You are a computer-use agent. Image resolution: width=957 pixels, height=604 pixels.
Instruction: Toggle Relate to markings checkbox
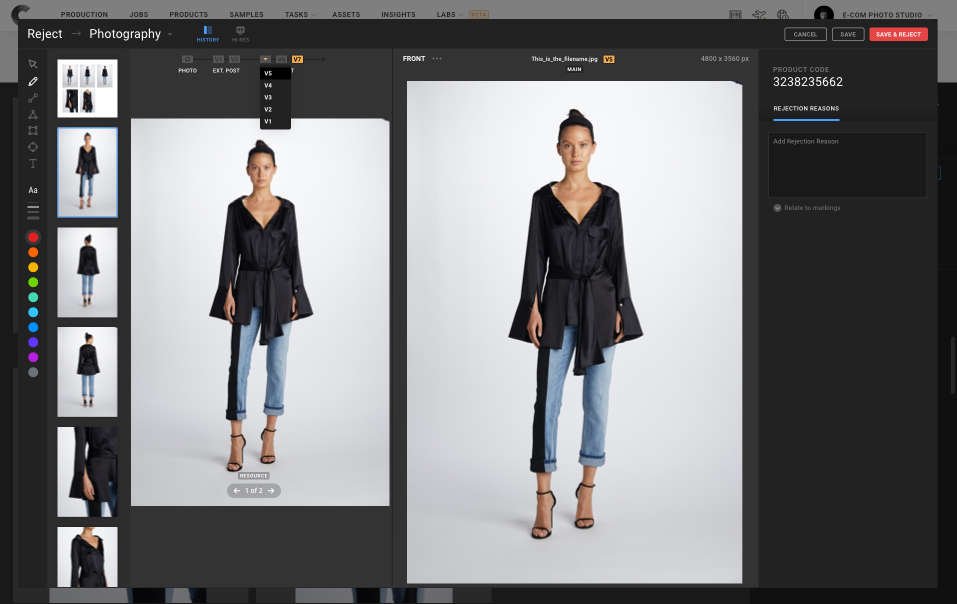778,208
